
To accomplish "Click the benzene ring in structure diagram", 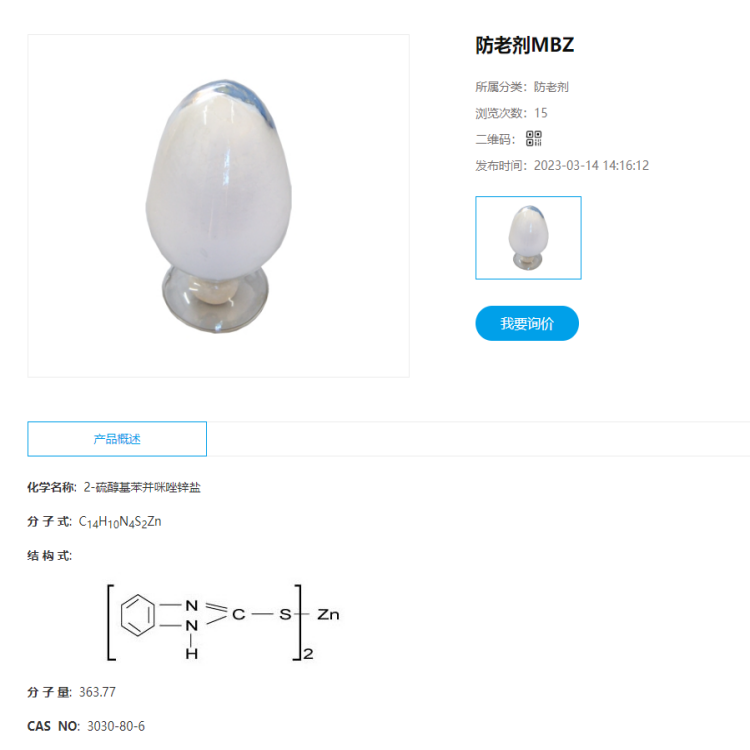I will [138, 615].
